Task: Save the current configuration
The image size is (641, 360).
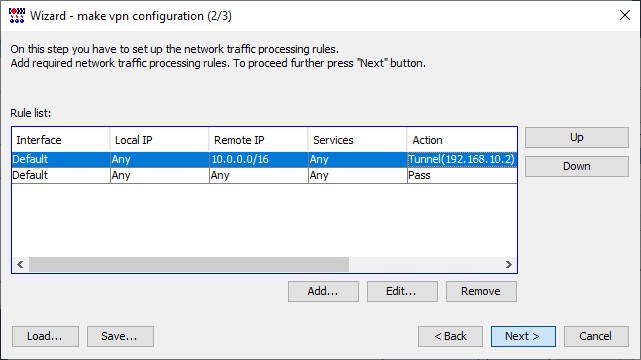Action: [x=120, y=336]
